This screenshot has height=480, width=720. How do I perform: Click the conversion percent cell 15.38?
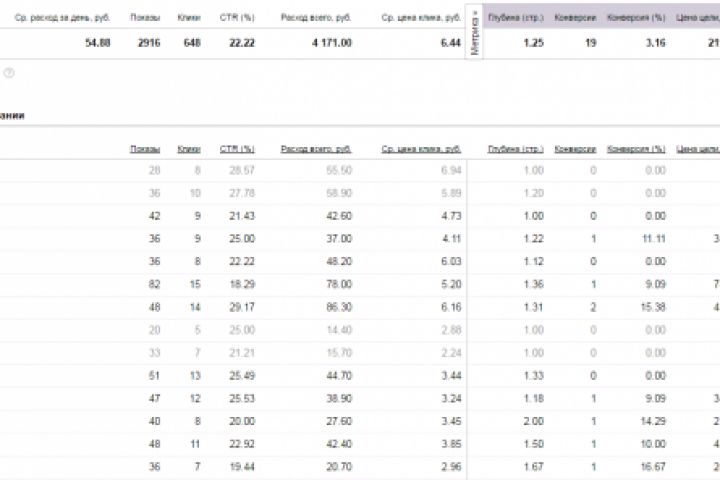(x=653, y=307)
